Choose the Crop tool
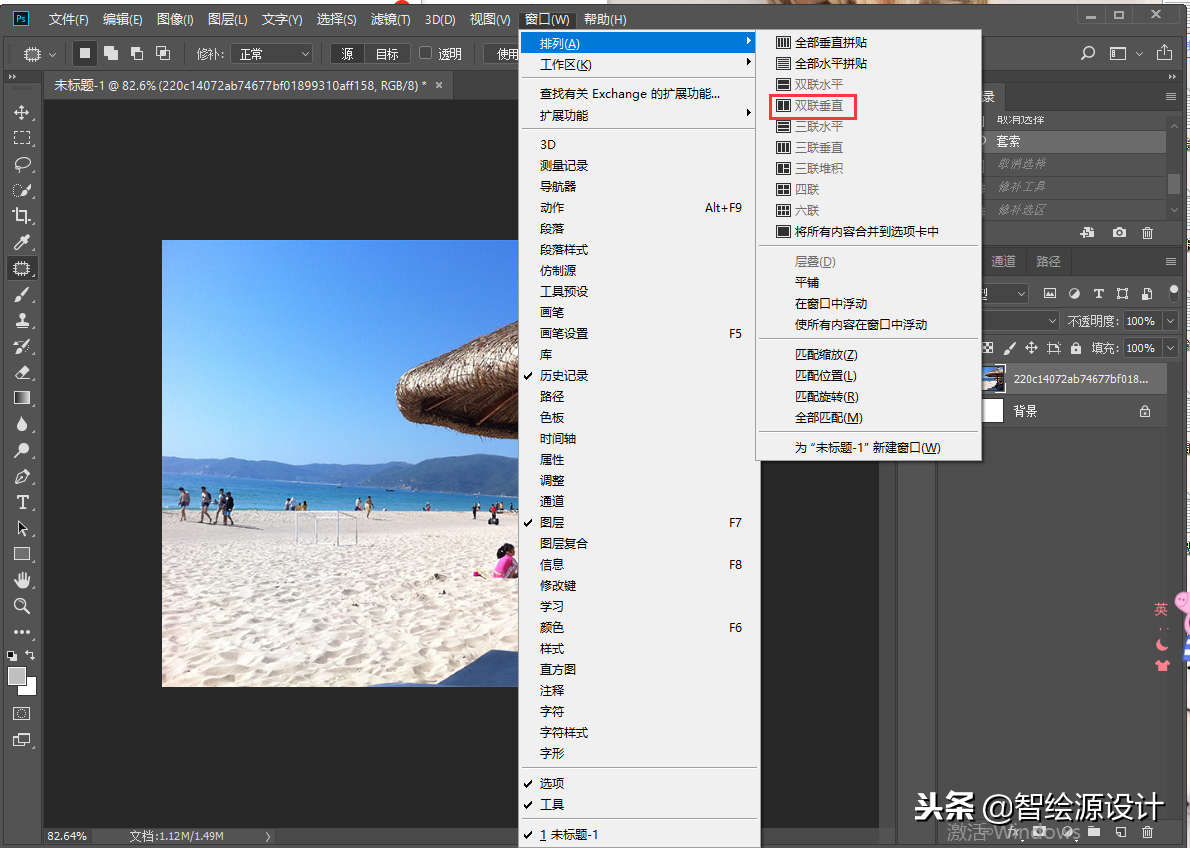Image resolution: width=1190 pixels, height=848 pixels. click(22, 216)
